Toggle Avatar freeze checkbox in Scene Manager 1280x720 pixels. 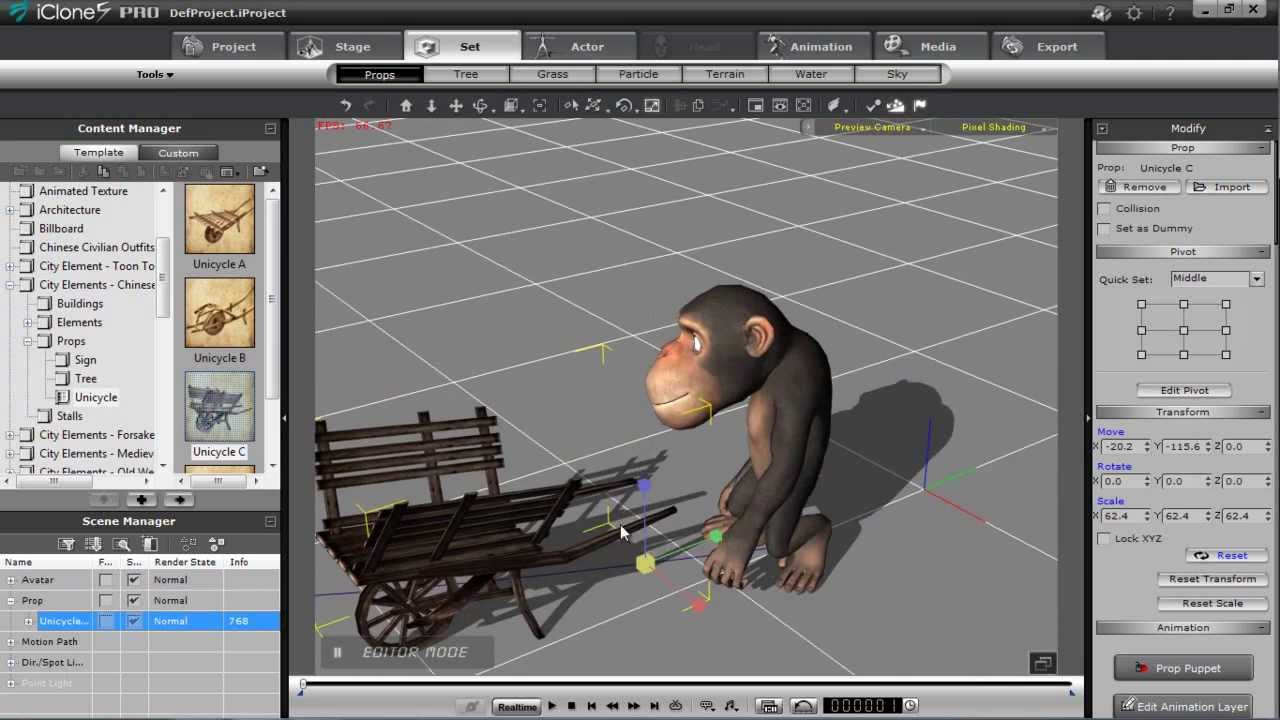pyautogui.click(x=106, y=580)
